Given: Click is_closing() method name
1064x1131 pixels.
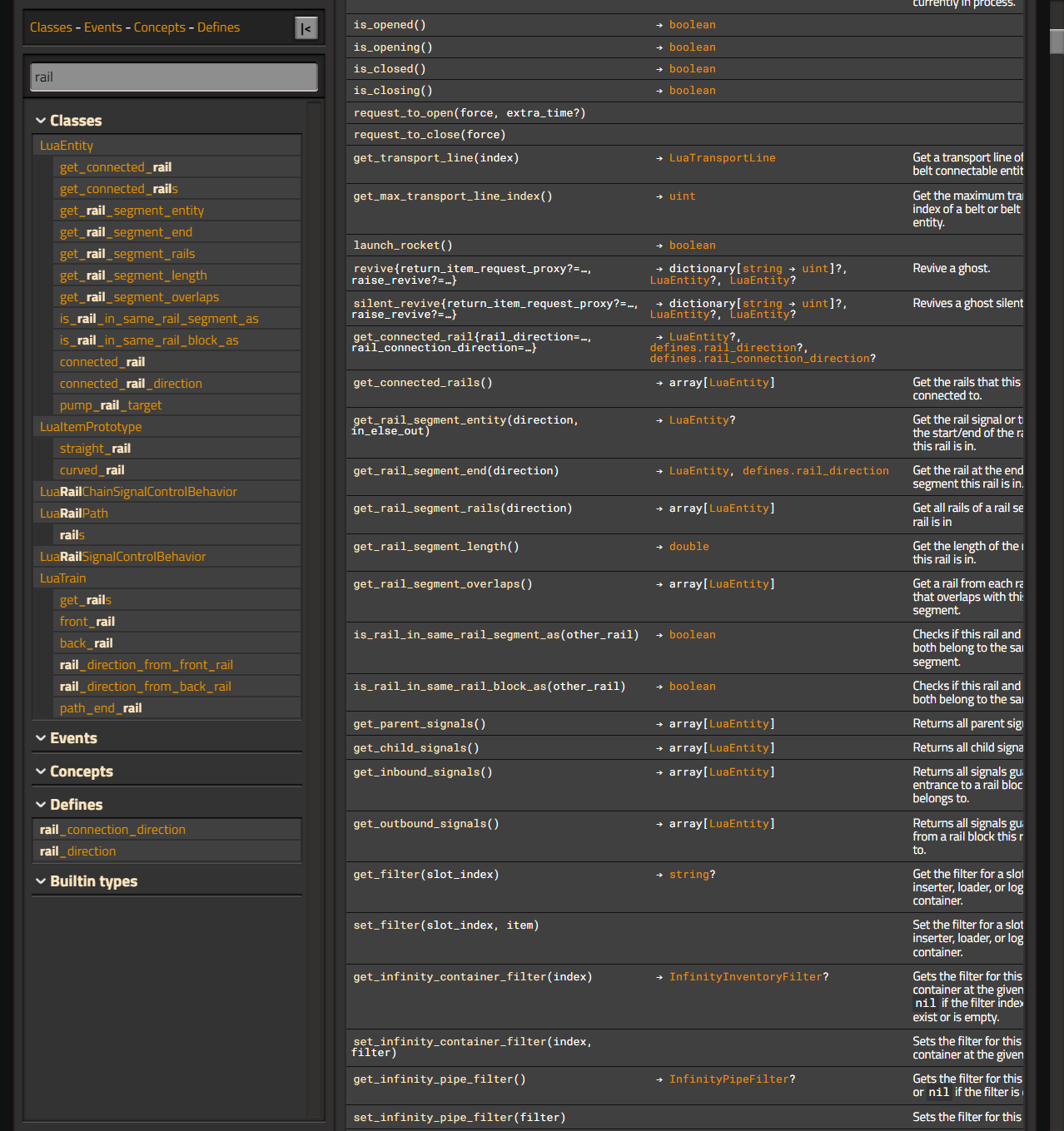Looking at the screenshot, I should (x=393, y=91).
